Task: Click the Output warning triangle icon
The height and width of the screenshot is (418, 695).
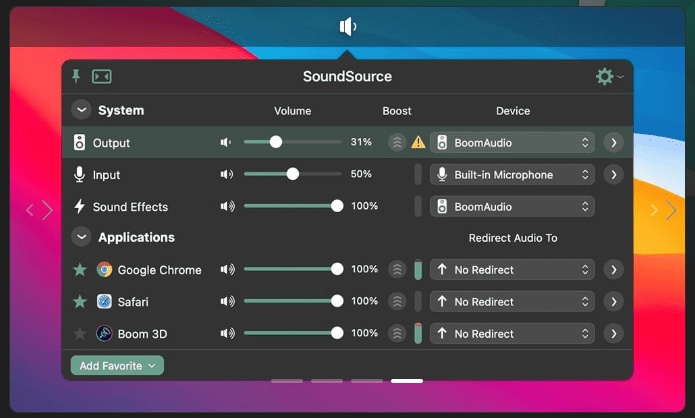Action: coord(418,142)
